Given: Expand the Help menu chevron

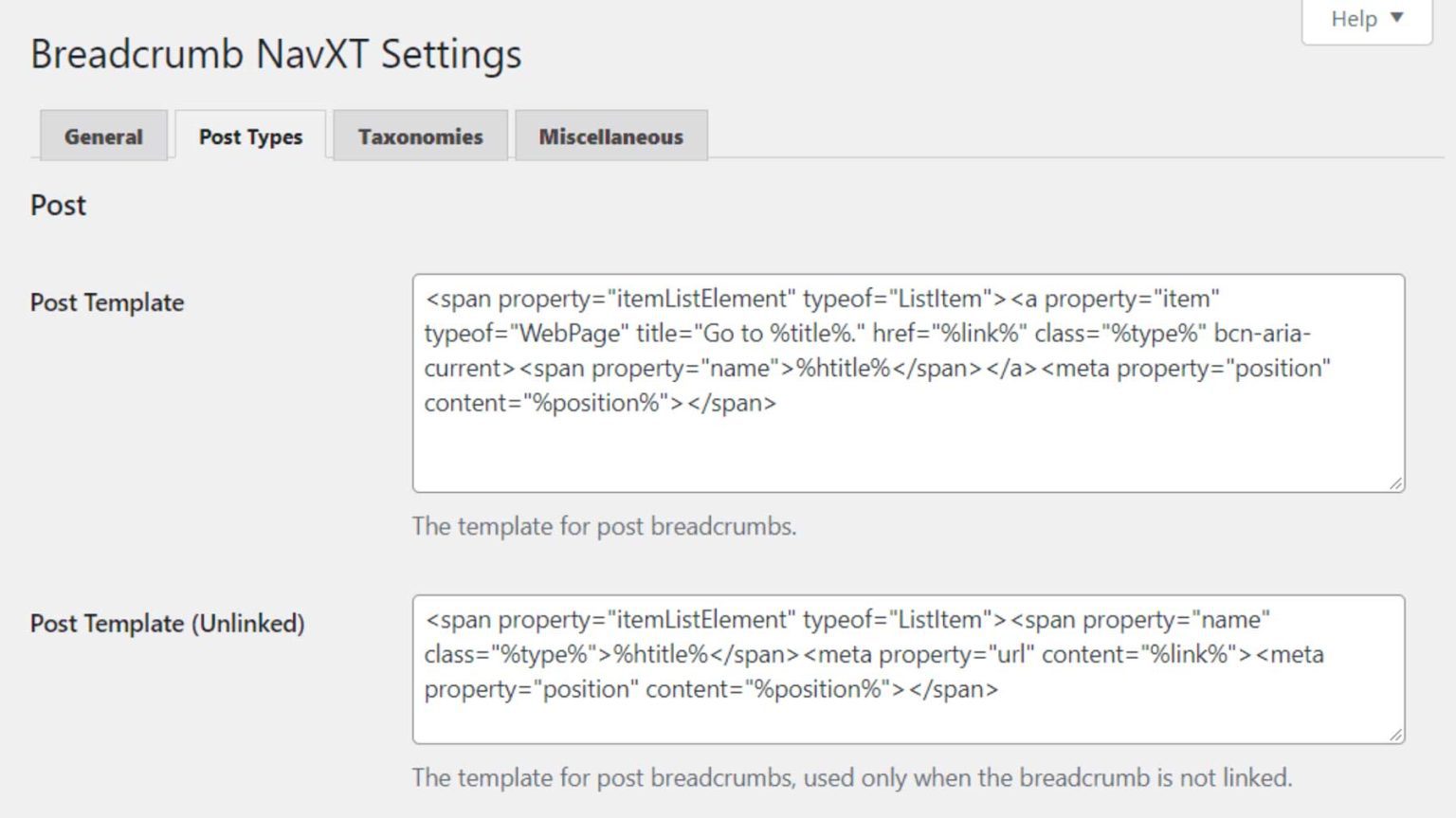Looking at the screenshot, I should [1394, 18].
